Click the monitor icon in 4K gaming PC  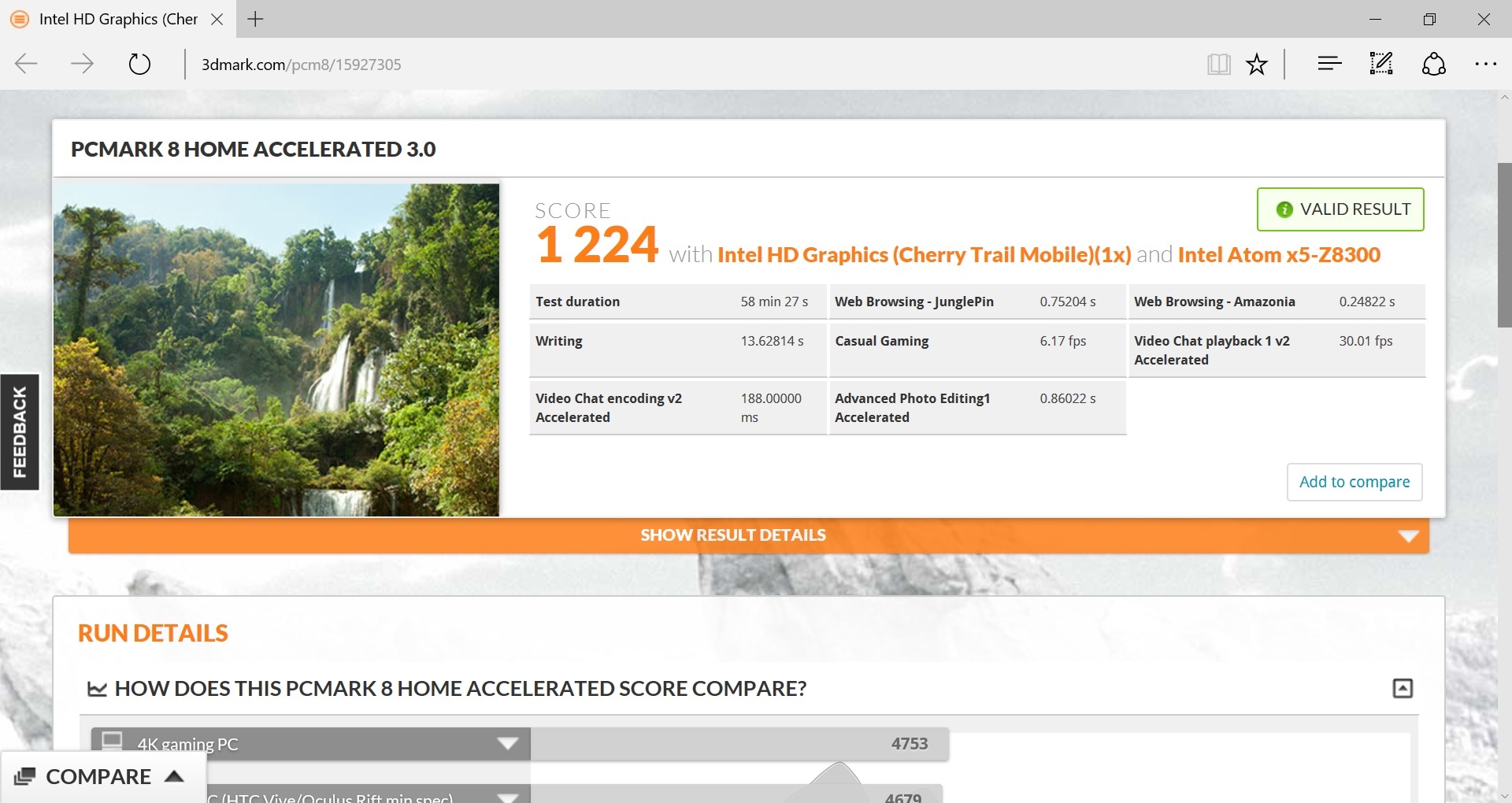pyautogui.click(x=113, y=741)
